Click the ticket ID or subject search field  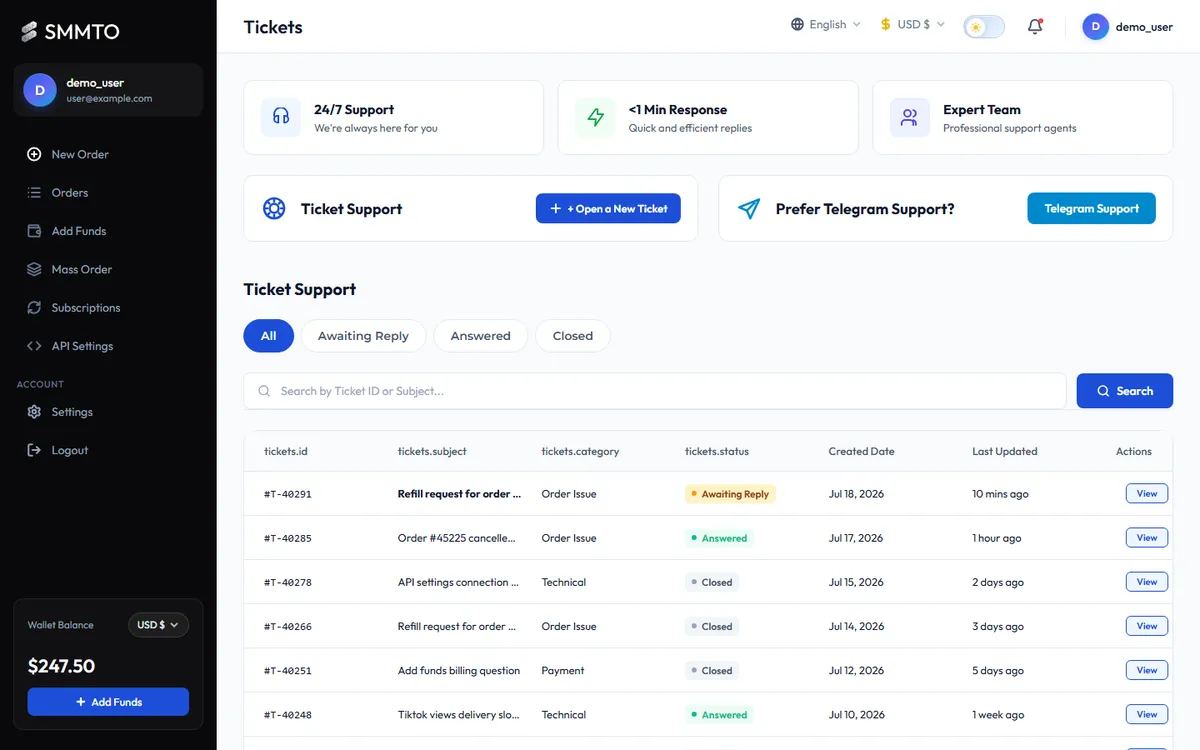click(x=655, y=391)
